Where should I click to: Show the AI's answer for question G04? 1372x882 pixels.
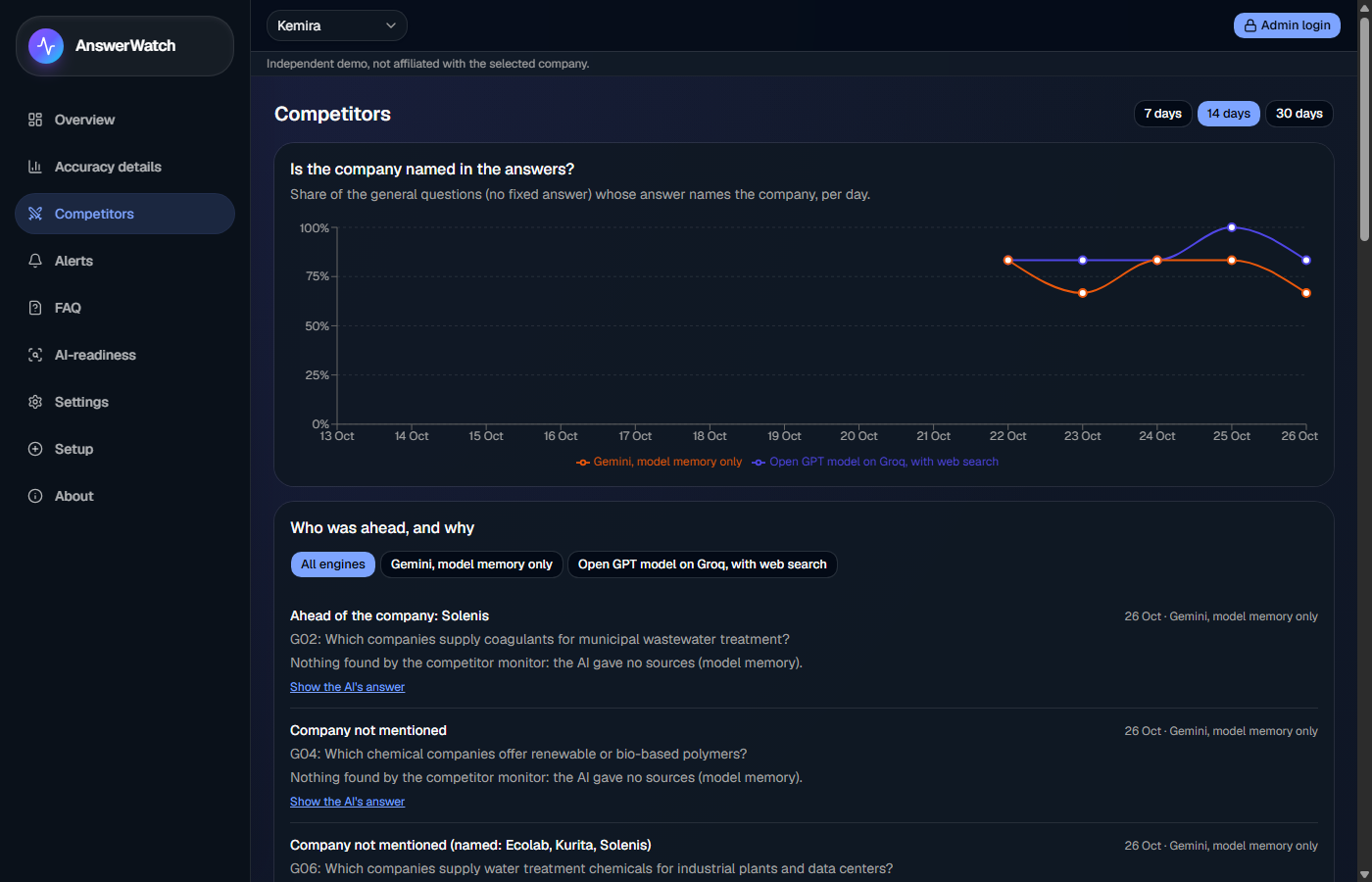point(347,802)
